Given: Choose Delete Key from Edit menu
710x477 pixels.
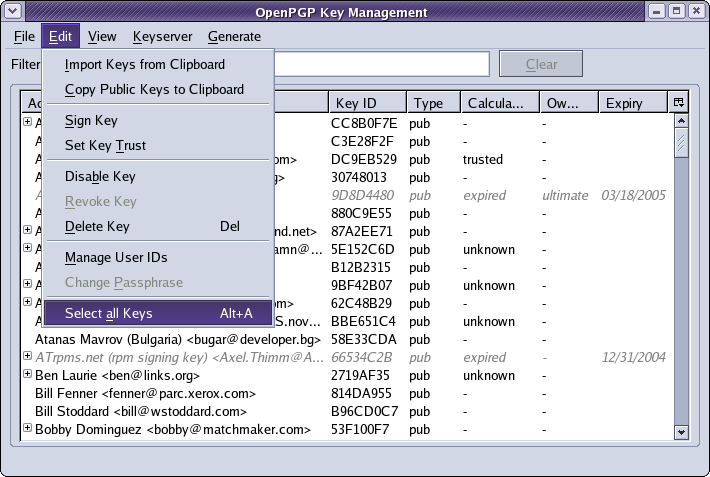Looking at the screenshot, I should [x=158, y=226].
